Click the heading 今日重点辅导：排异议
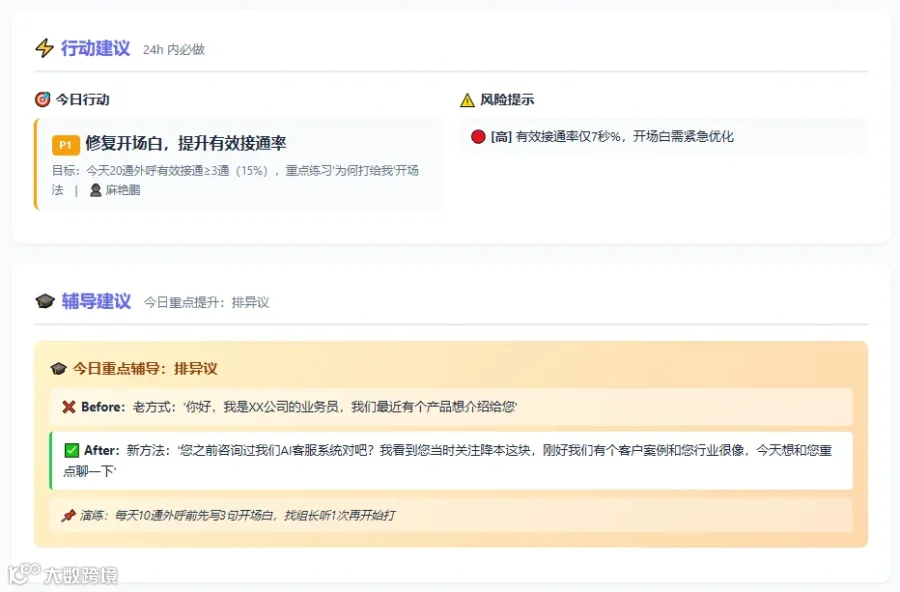 point(145,369)
